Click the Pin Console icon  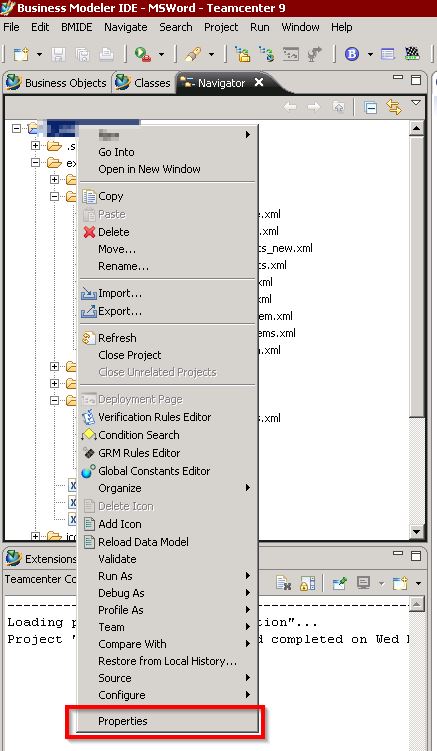pos(340,583)
